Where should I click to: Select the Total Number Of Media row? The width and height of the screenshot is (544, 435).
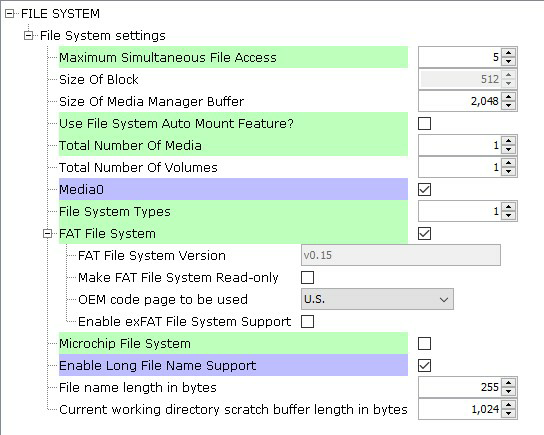[x=233, y=145]
